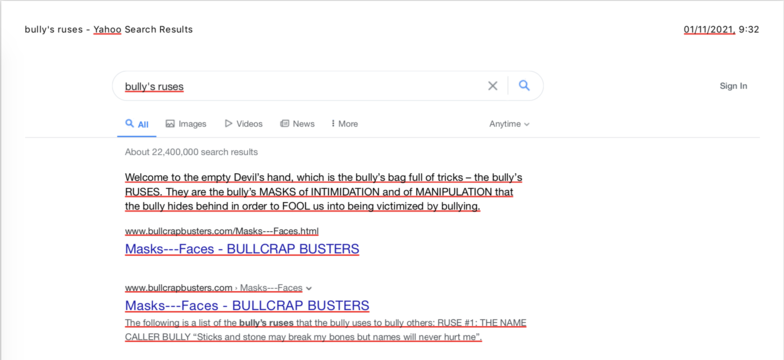Click the bullcrapbusters.com/Masks---Faces.html URL
This screenshot has width=784, height=360.
222,231
